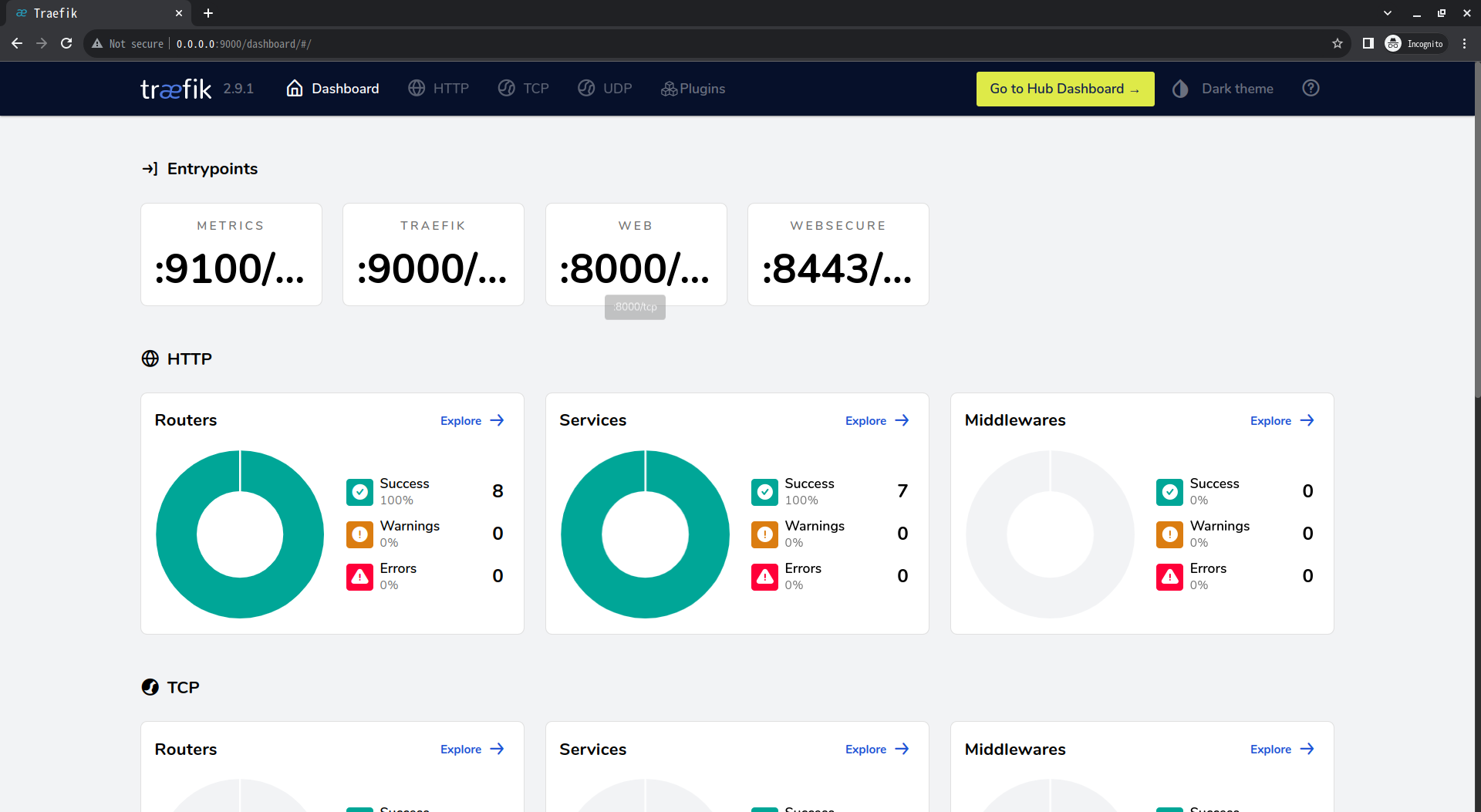Select the WEB entrypoint card
Image resolution: width=1481 pixels, height=812 pixels.
[636, 254]
